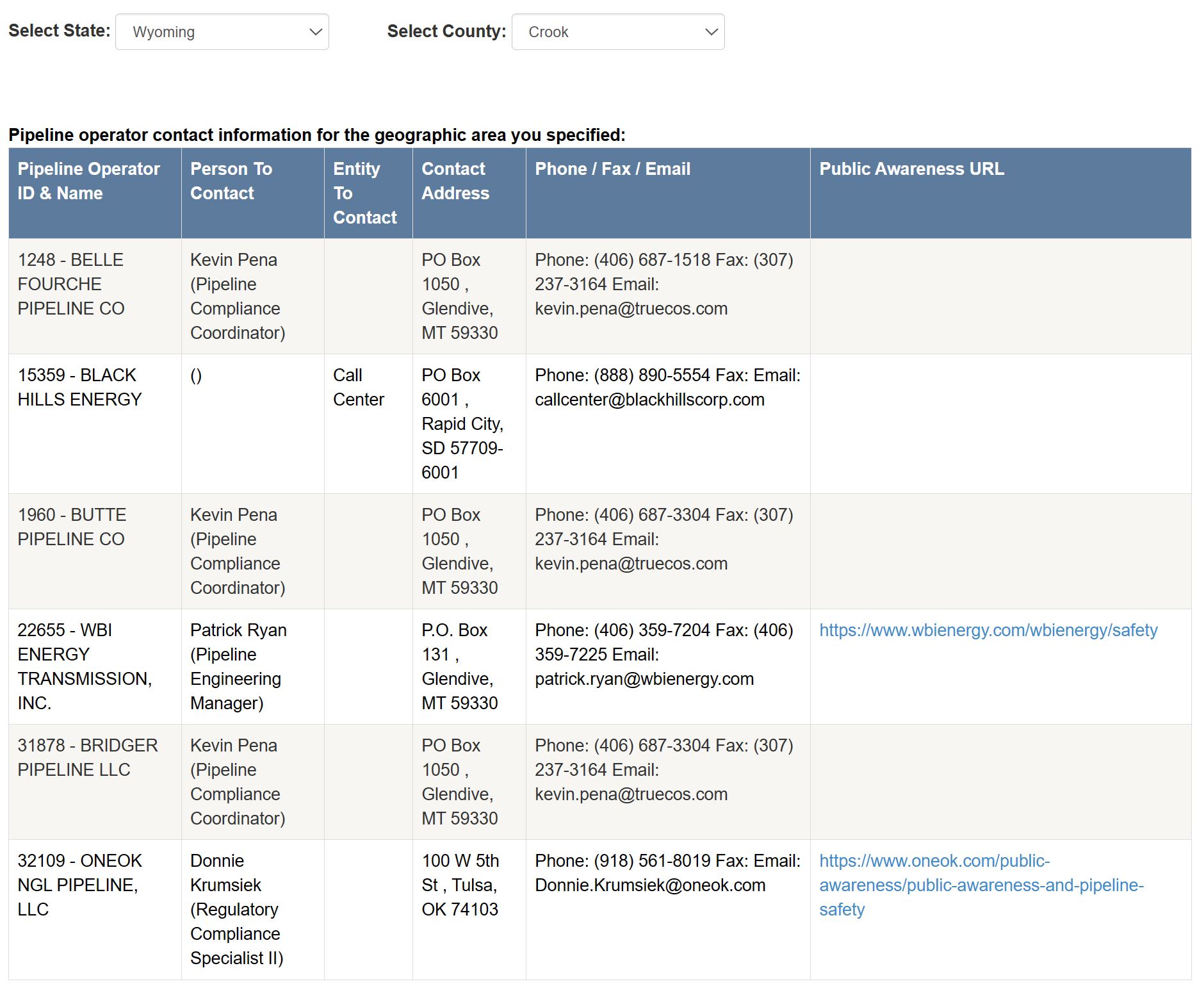Click Donnie Krumsiek Regulatory Compliance Specialist cell

pos(252,910)
